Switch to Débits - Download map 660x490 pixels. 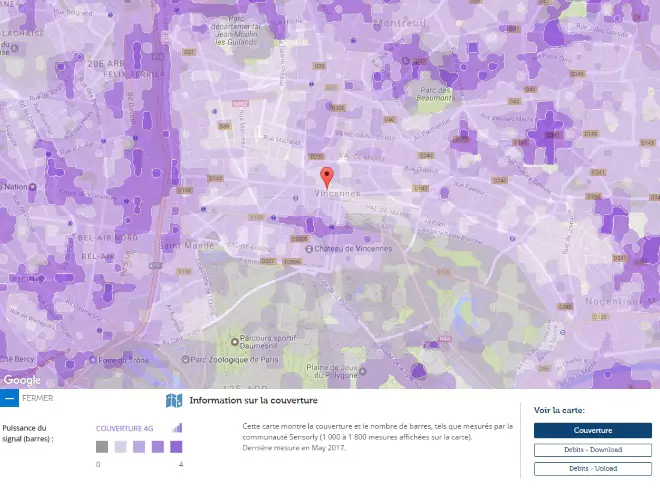(592, 450)
